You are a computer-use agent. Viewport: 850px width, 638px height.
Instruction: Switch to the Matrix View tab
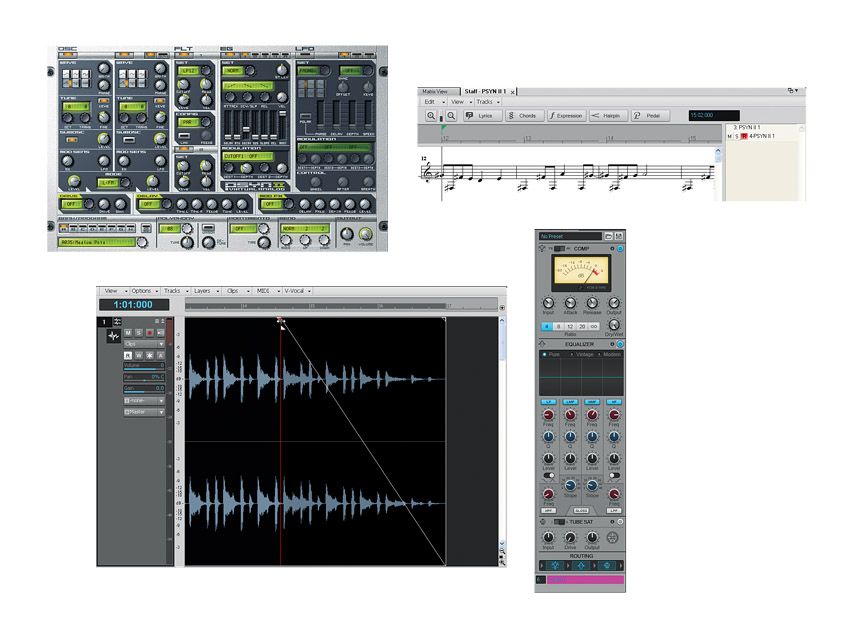click(x=437, y=91)
